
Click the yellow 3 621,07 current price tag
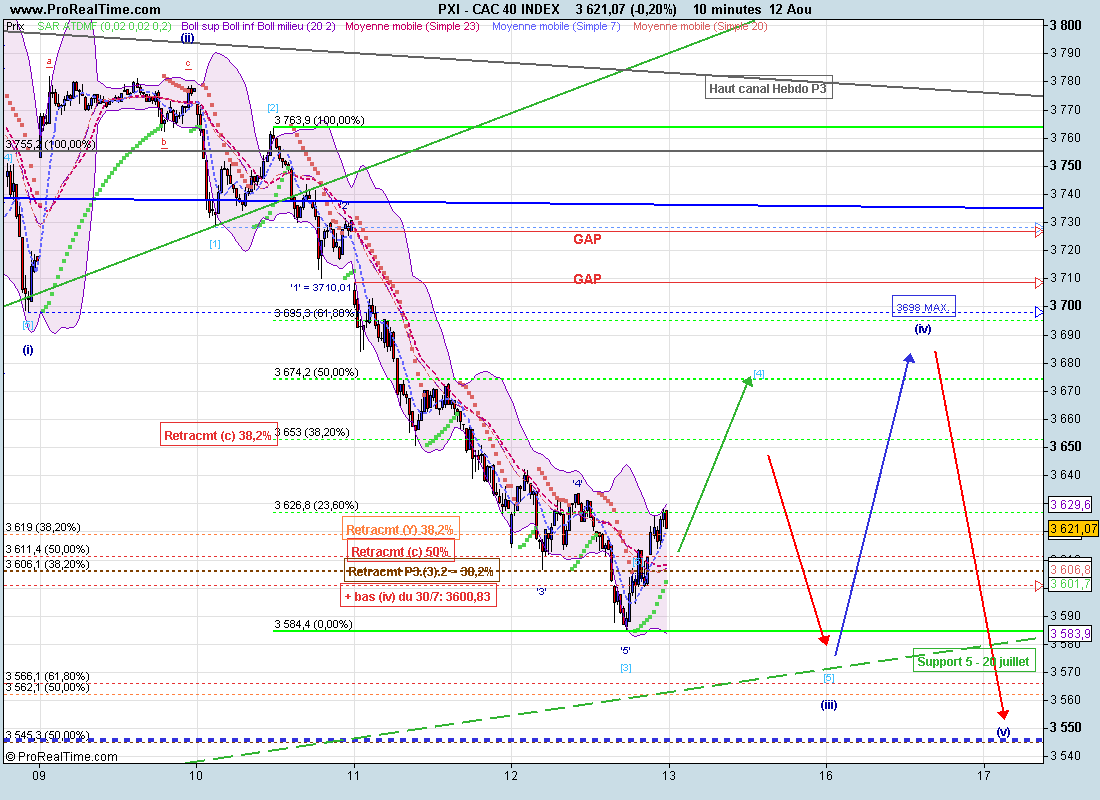(1073, 528)
